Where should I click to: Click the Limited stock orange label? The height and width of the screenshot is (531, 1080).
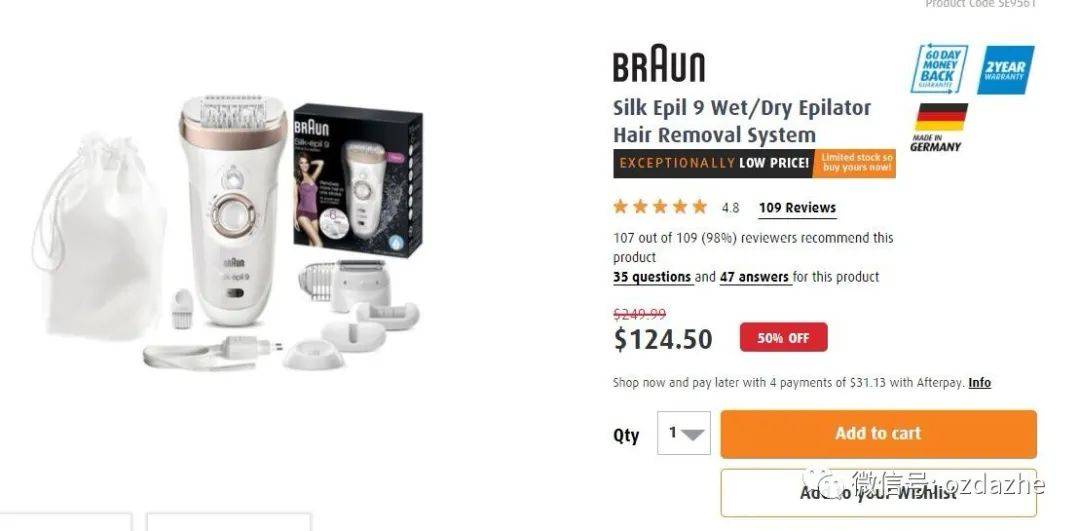tap(855, 163)
